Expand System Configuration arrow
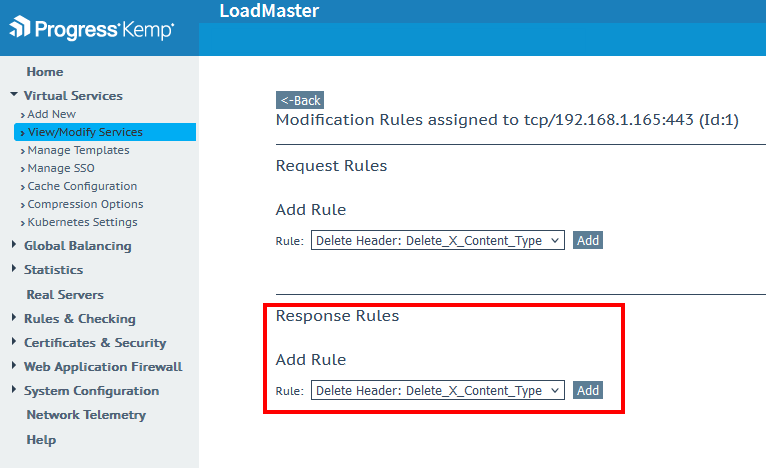The width and height of the screenshot is (766, 468). [x=14, y=389]
